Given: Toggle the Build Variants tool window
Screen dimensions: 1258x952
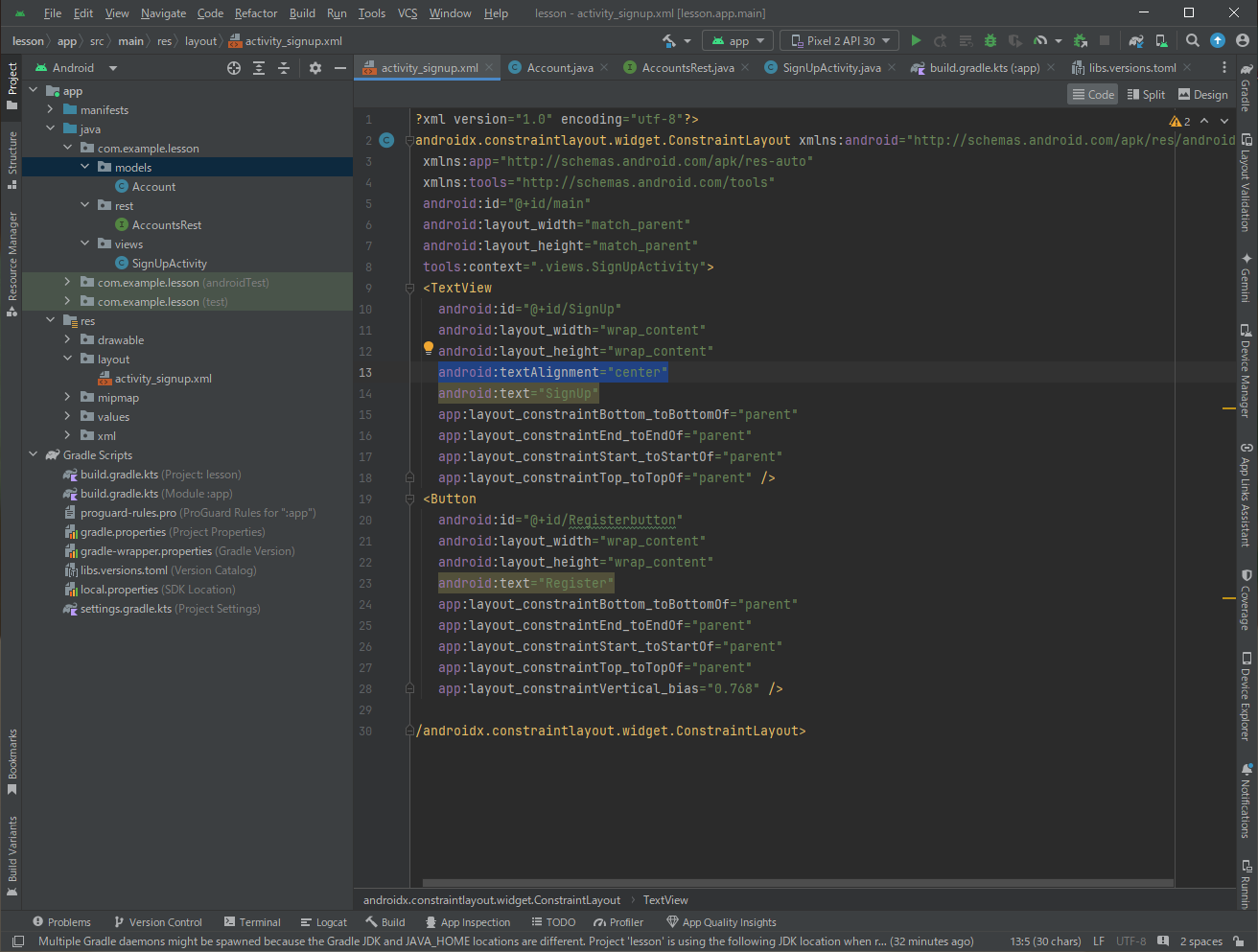Looking at the screenshot, I should coord(12,856).
